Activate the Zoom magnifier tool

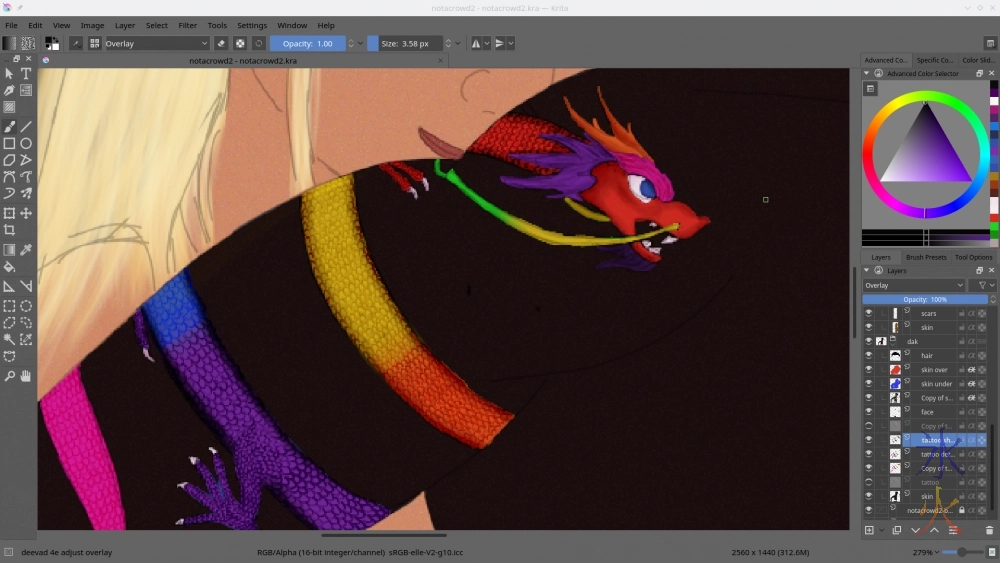[x=9, y=376]
